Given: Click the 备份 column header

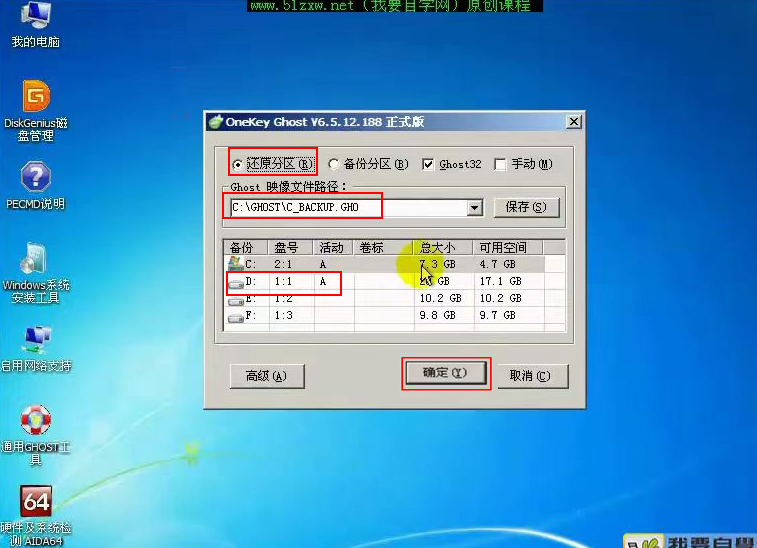Looking at the screenshot, I should click(246, 248).
